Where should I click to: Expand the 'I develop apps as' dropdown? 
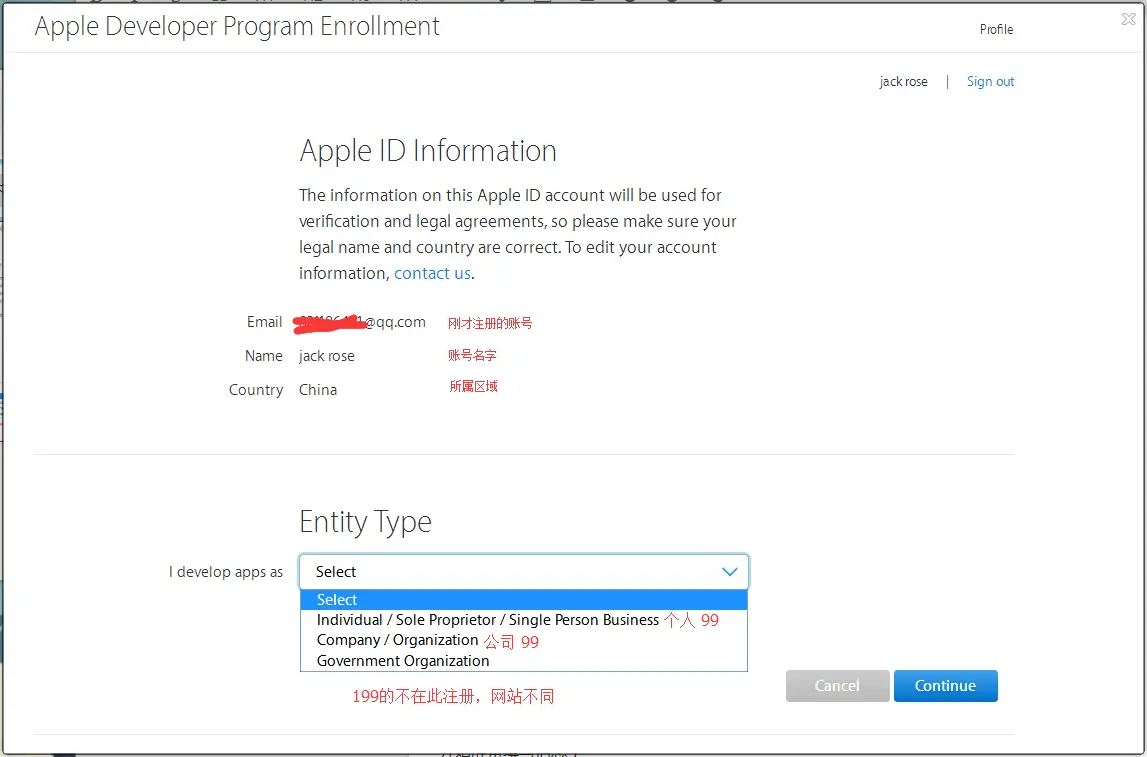[x=524, y=572]
